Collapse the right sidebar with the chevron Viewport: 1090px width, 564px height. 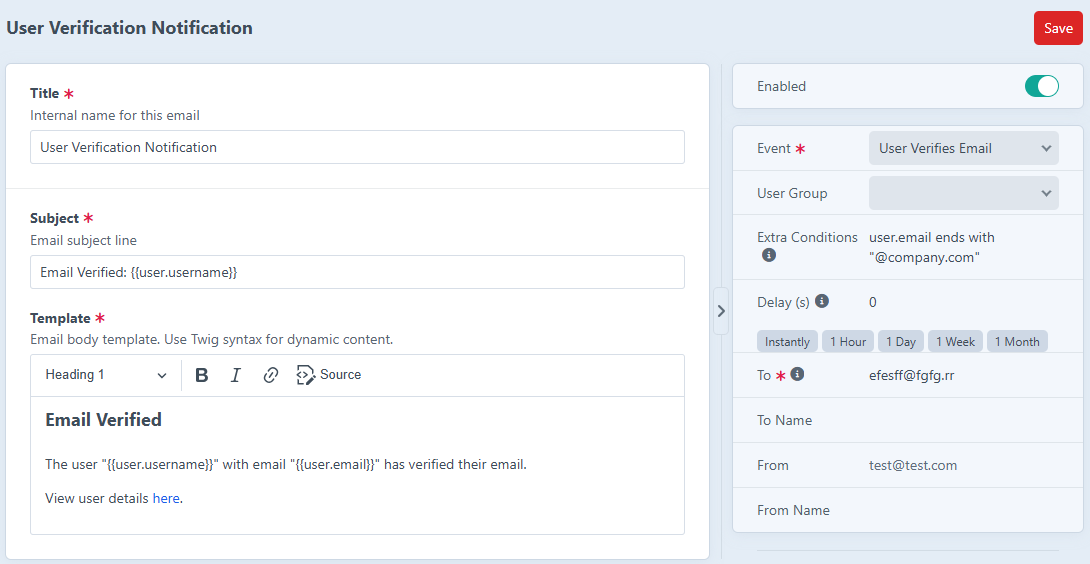(720, 311)
